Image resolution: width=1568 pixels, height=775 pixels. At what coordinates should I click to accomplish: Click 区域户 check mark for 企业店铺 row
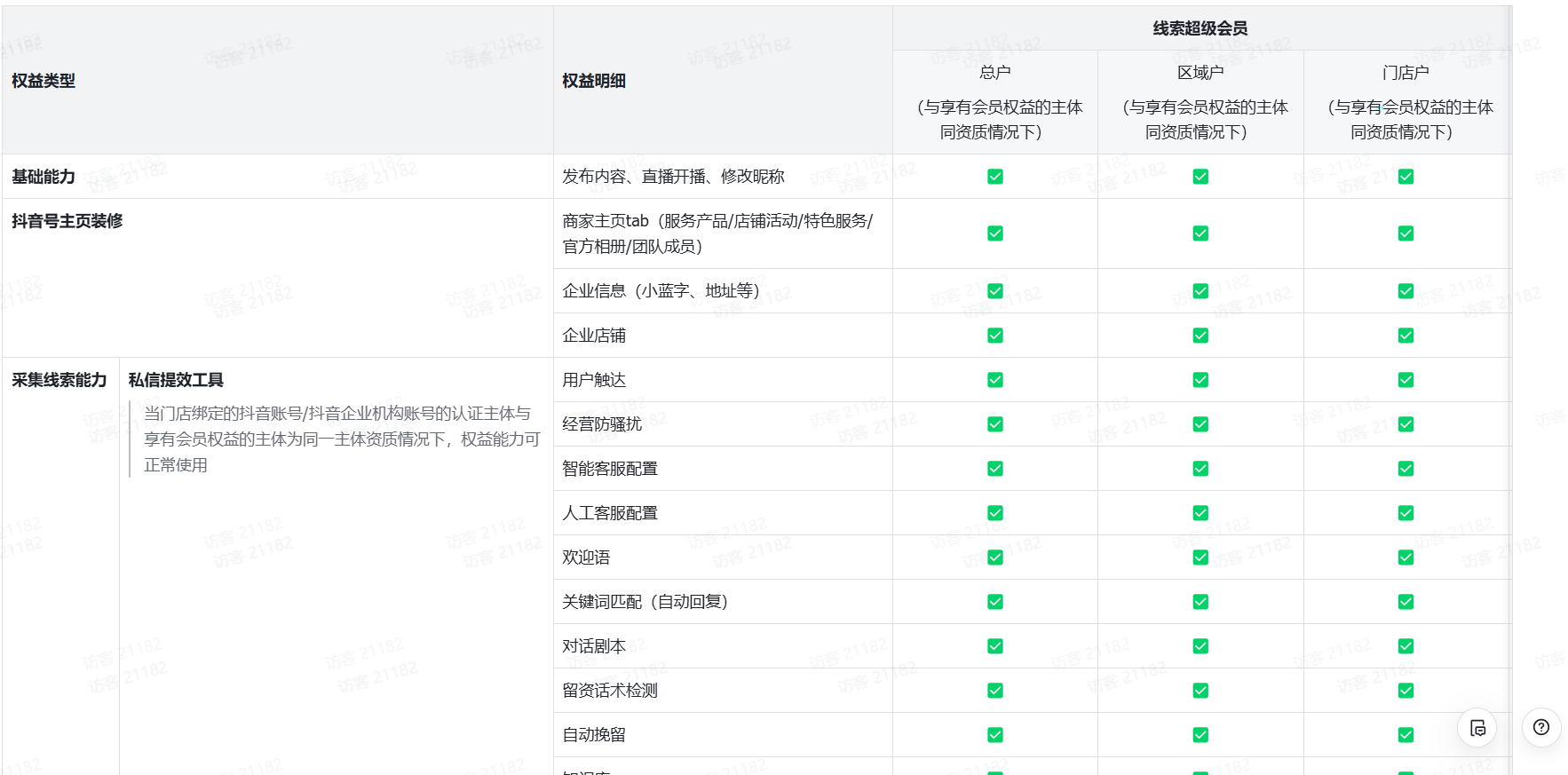click(1200, 336)
